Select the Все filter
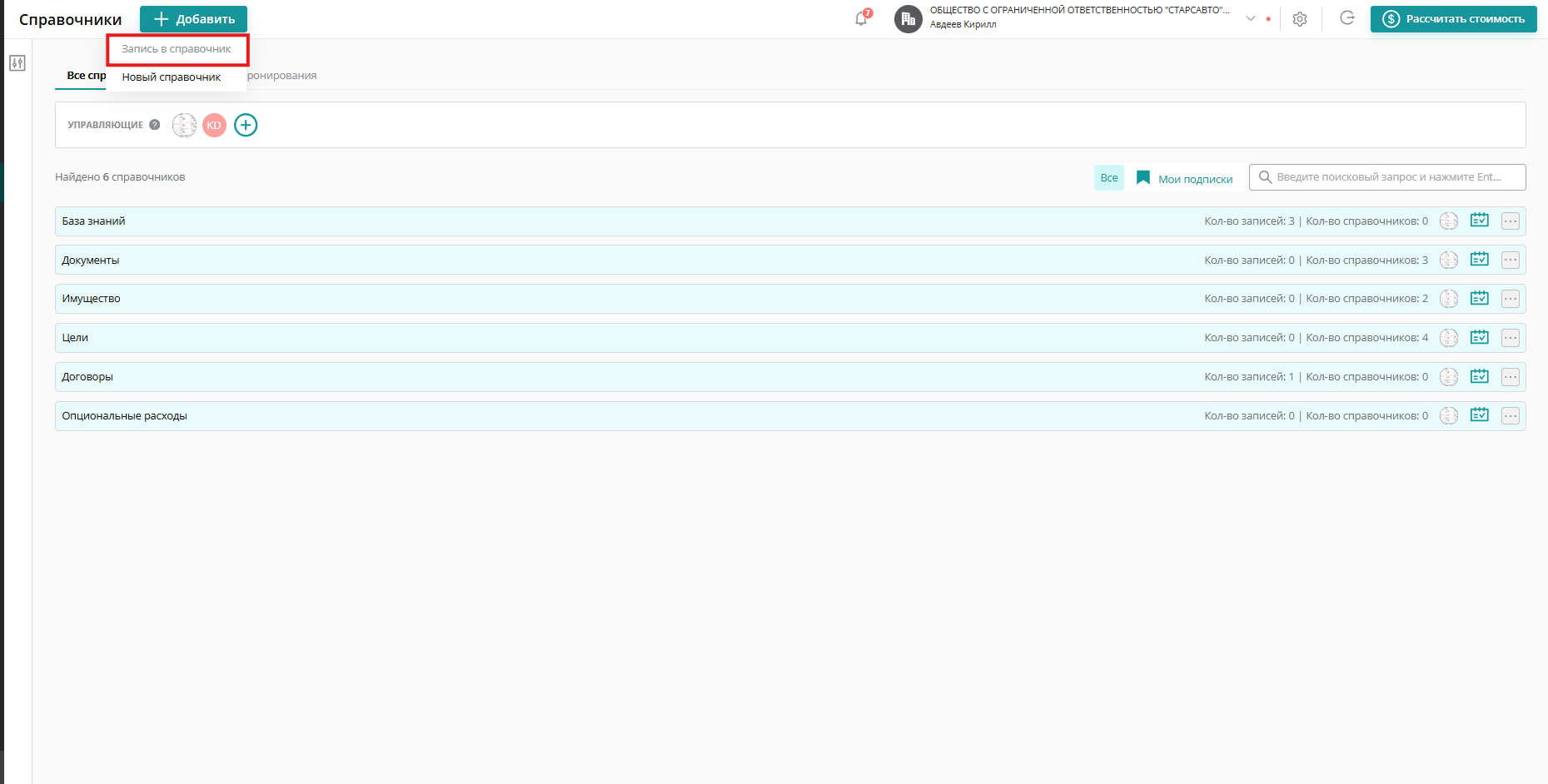1548x784 pixels. pyautogui.click(x=1108, y=178)
